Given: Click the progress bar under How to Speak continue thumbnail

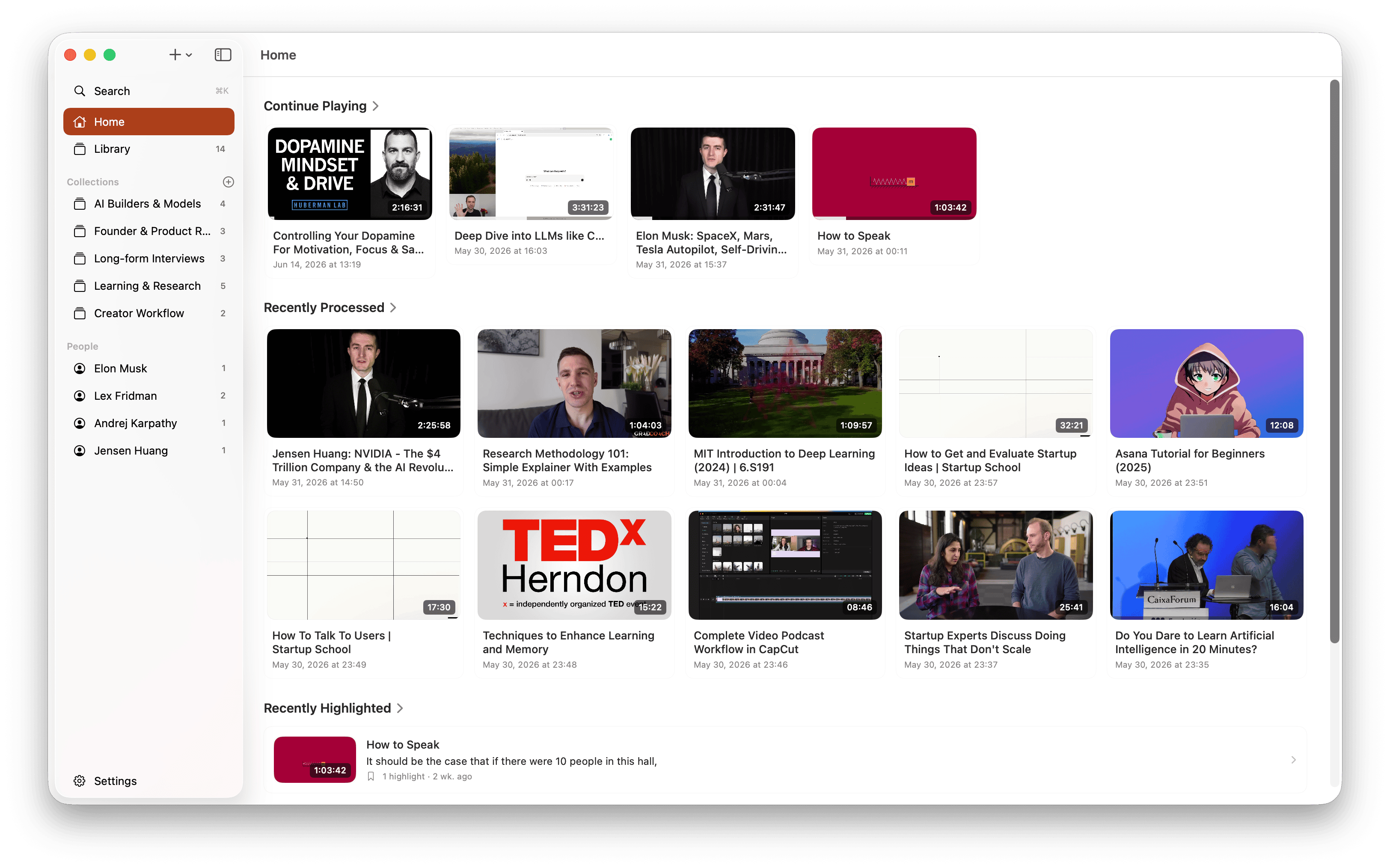Looking at the screenshot, I should (x=894, y=218).
